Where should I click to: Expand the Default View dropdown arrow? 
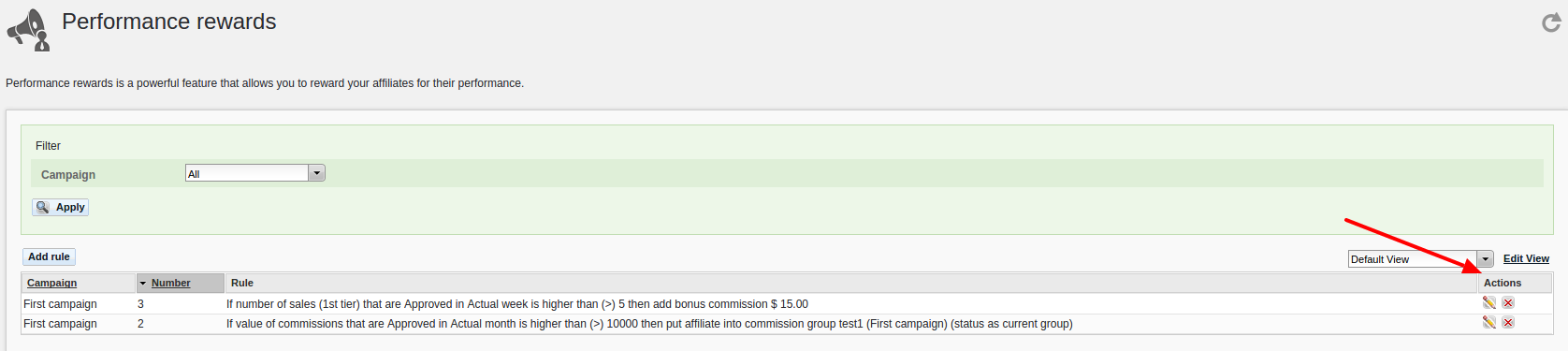pyautogui.click(x=1486, y=259)
